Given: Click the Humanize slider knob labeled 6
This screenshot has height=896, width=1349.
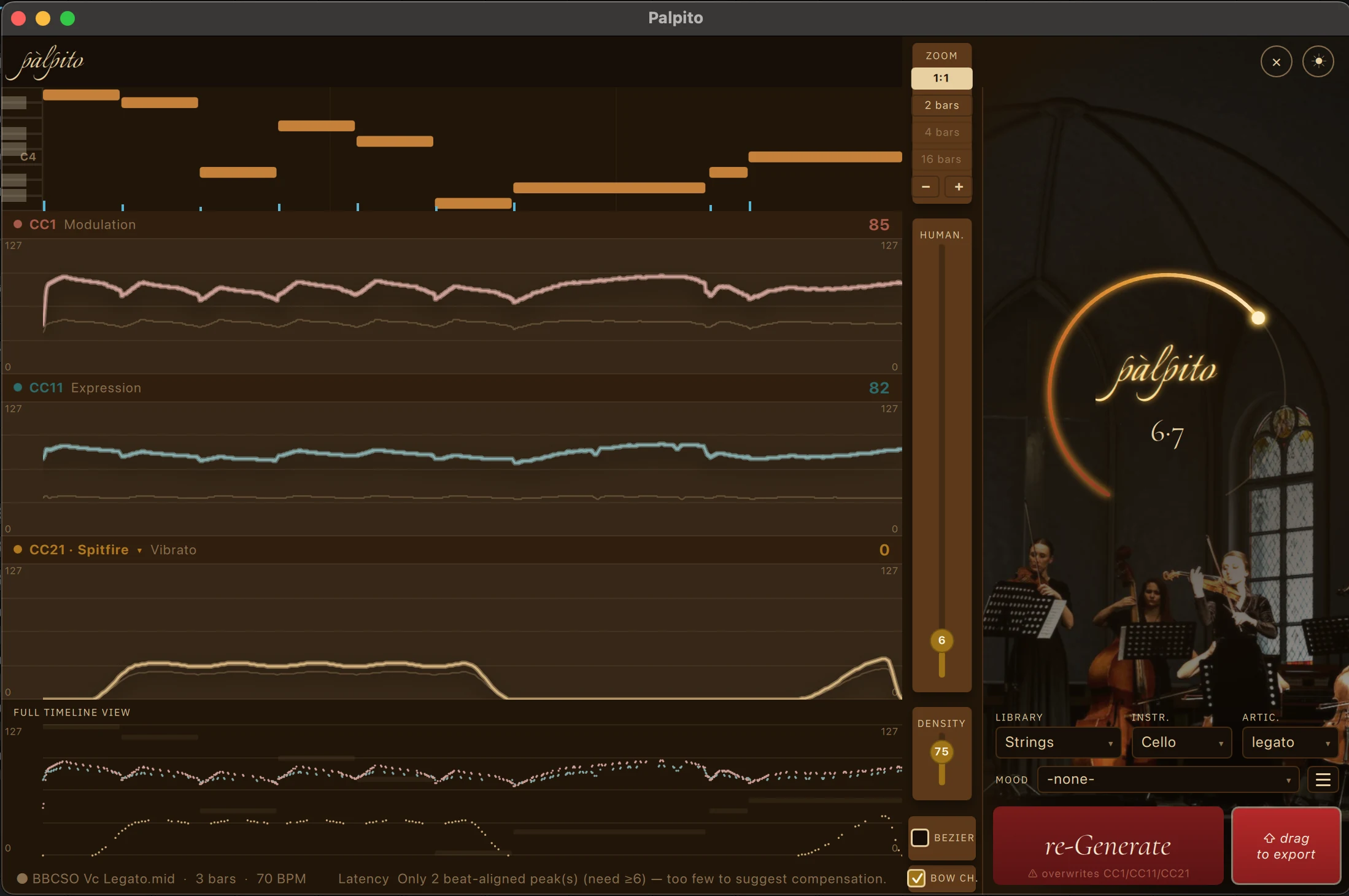Looking at the screenshot, I should coord(941,640).
